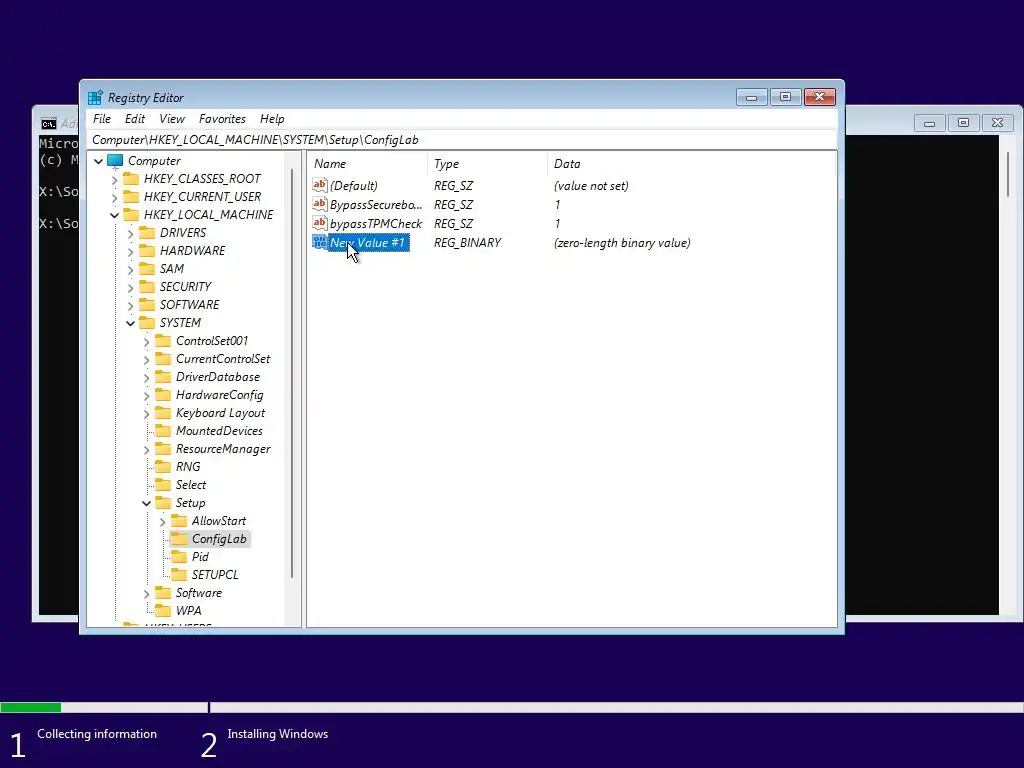This screenshot has width=1024, height=768.
Task: Select the SETUPCL key
Action: point(215,575)
